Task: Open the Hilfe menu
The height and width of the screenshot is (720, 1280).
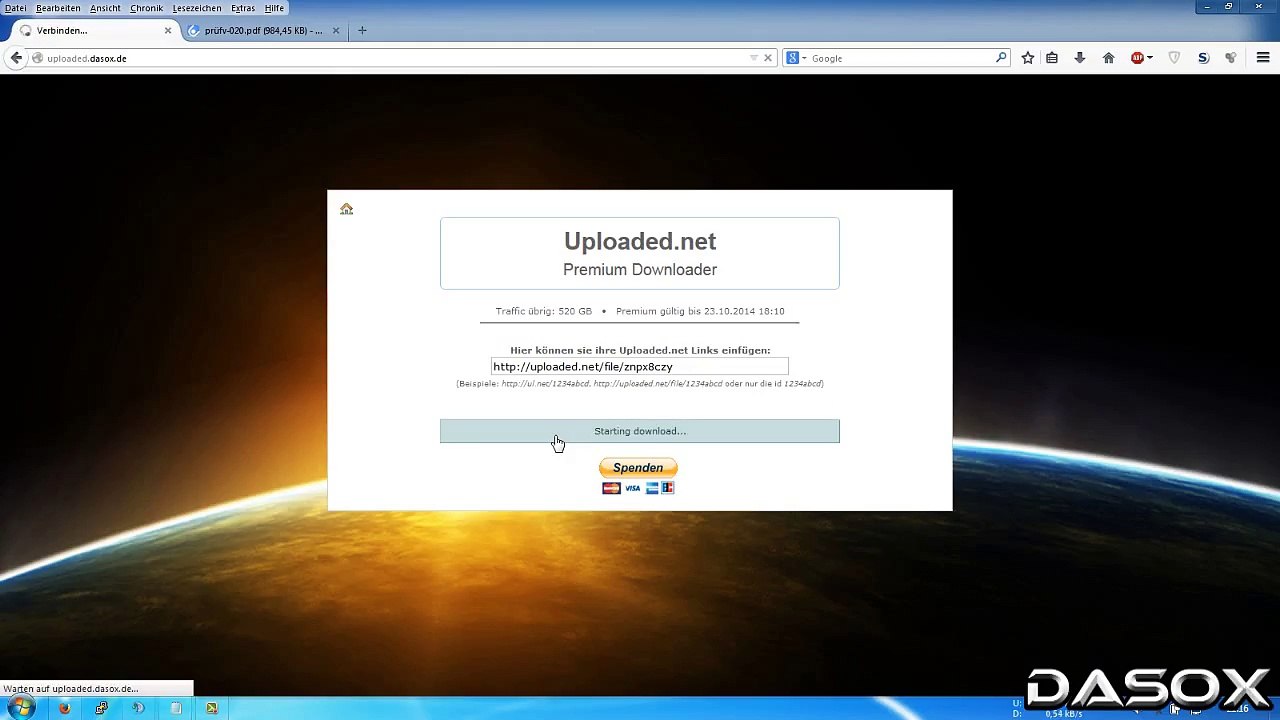Action: pyautogui.click(x=274, y=8)
